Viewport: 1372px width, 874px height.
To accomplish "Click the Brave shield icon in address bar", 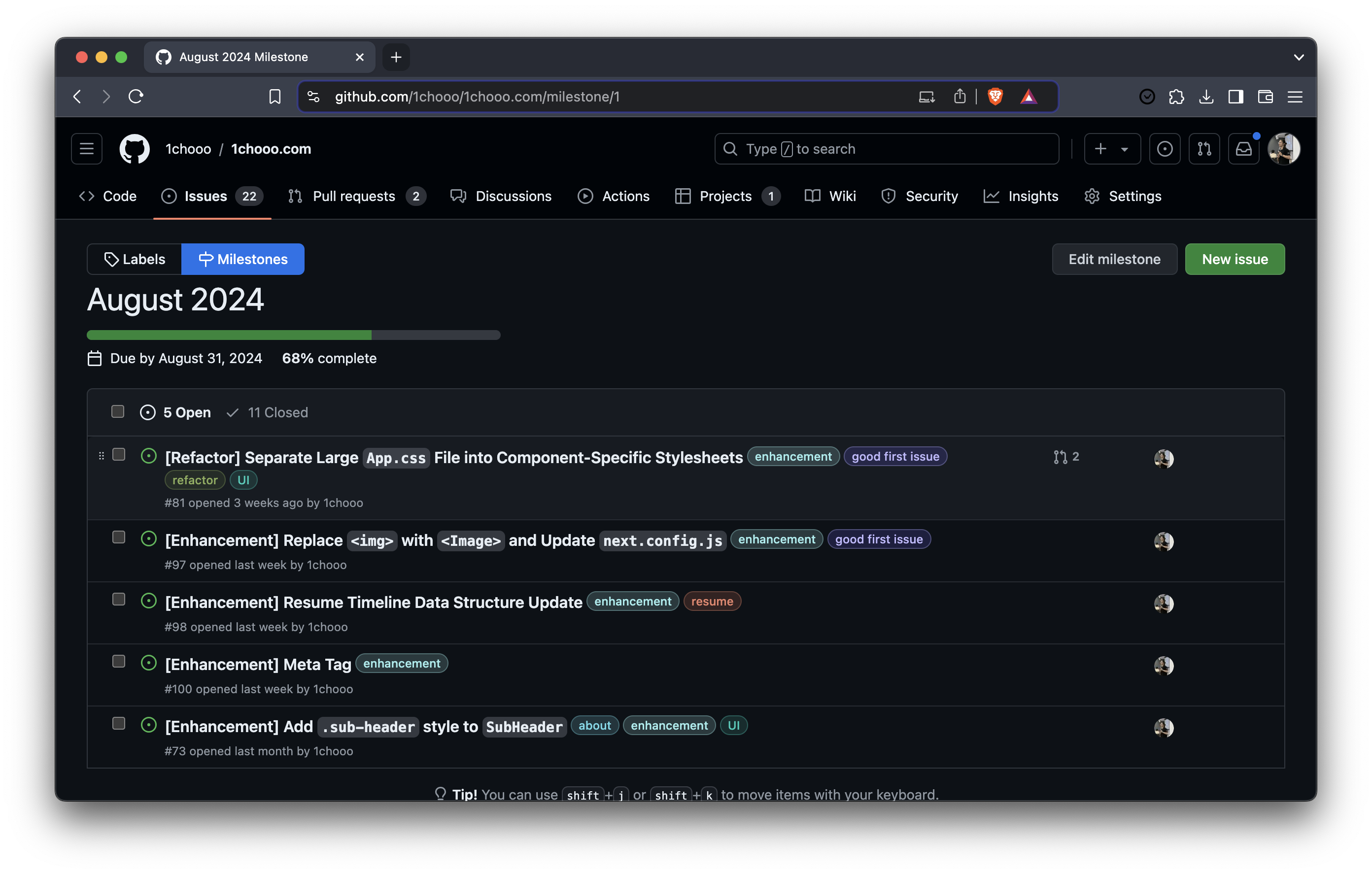I will 995,96.
